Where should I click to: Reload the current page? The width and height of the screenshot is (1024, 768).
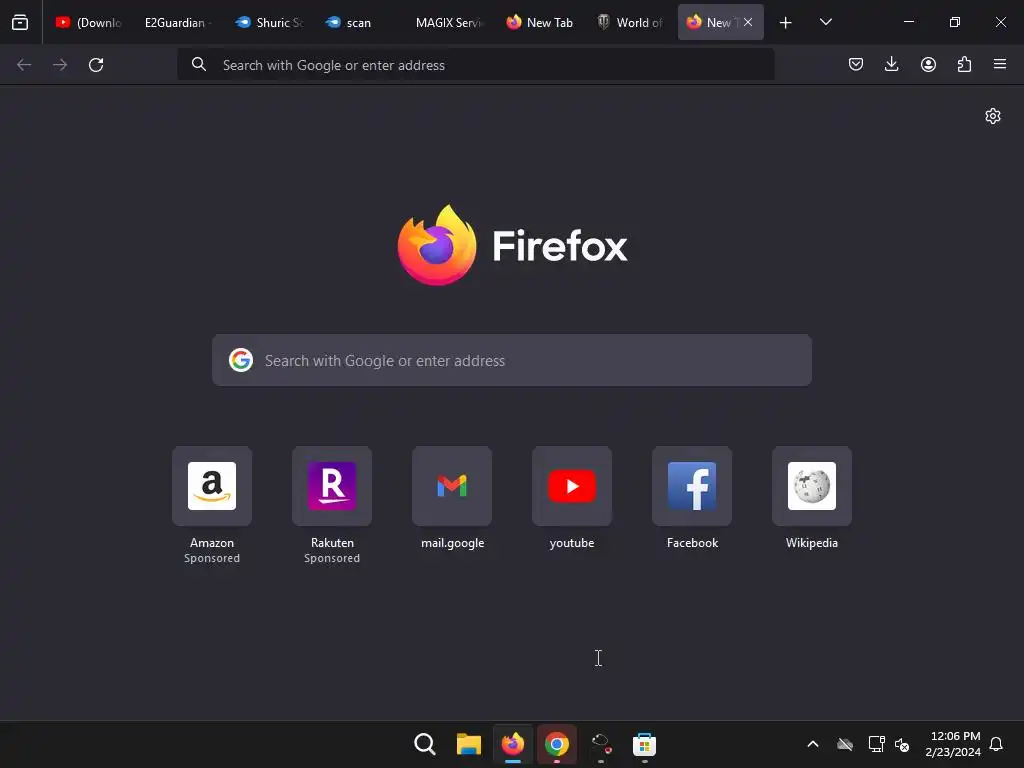coord(96,65)
